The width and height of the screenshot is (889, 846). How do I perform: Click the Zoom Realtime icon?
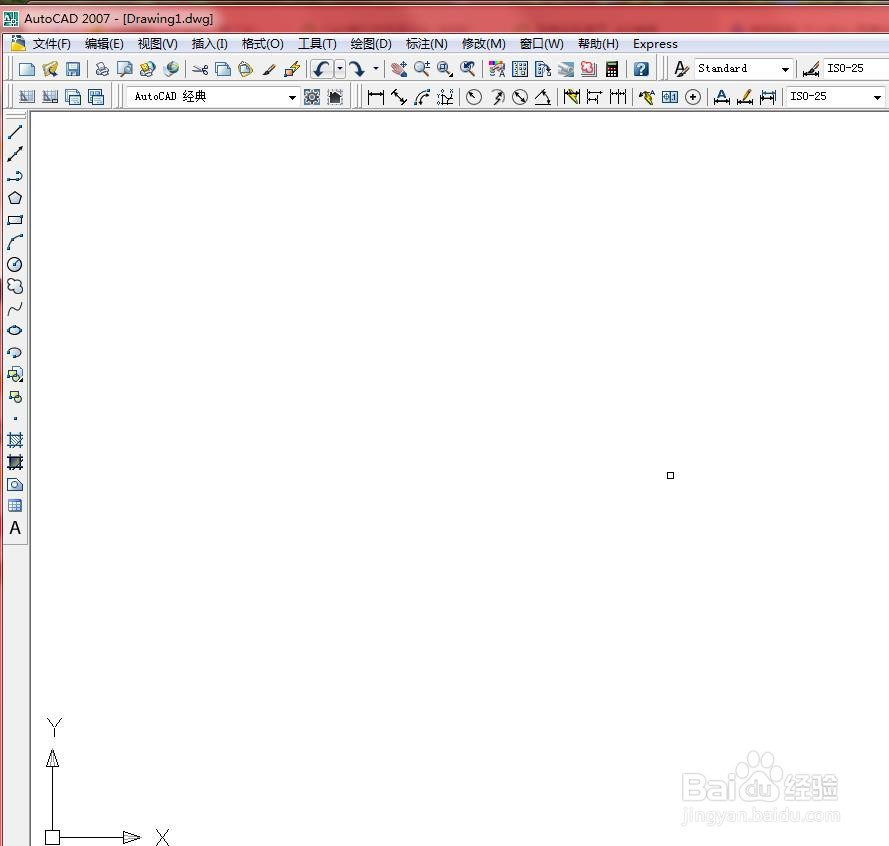421,69
